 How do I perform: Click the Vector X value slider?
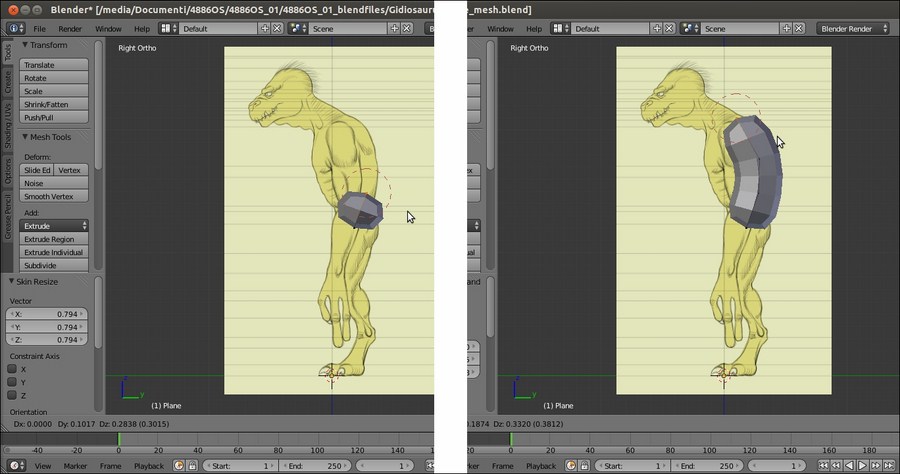[46, 314]
